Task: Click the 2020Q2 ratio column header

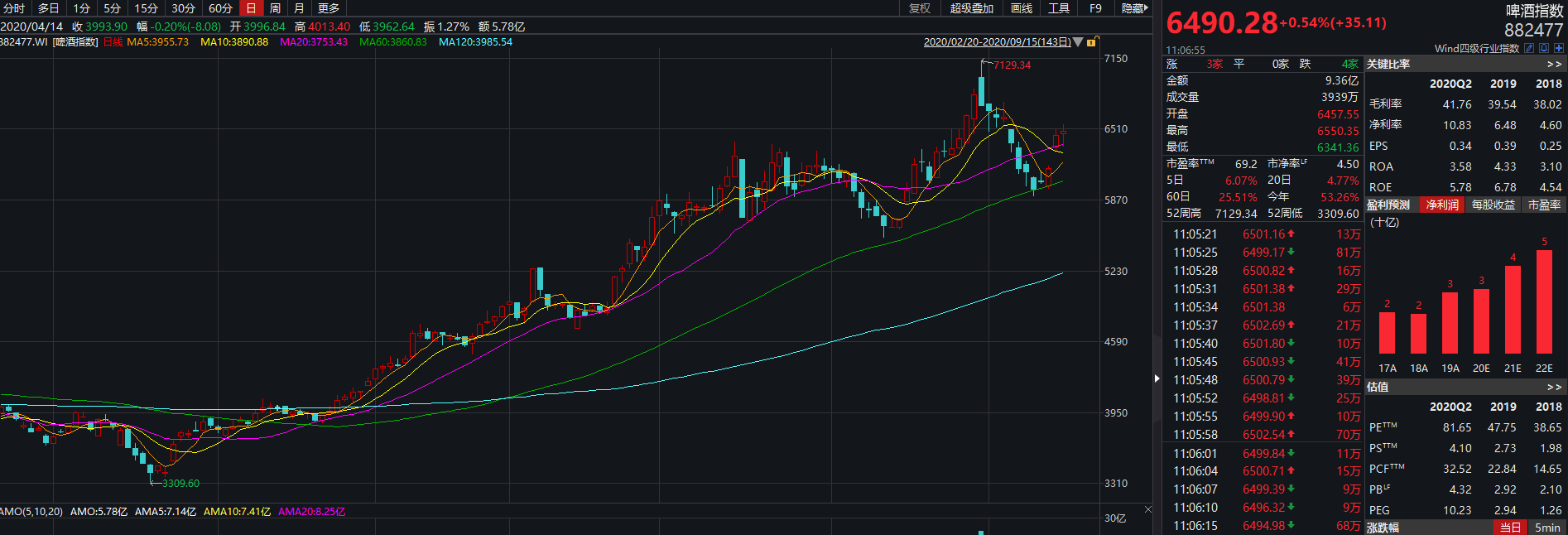Action: tap(1450, 84)
